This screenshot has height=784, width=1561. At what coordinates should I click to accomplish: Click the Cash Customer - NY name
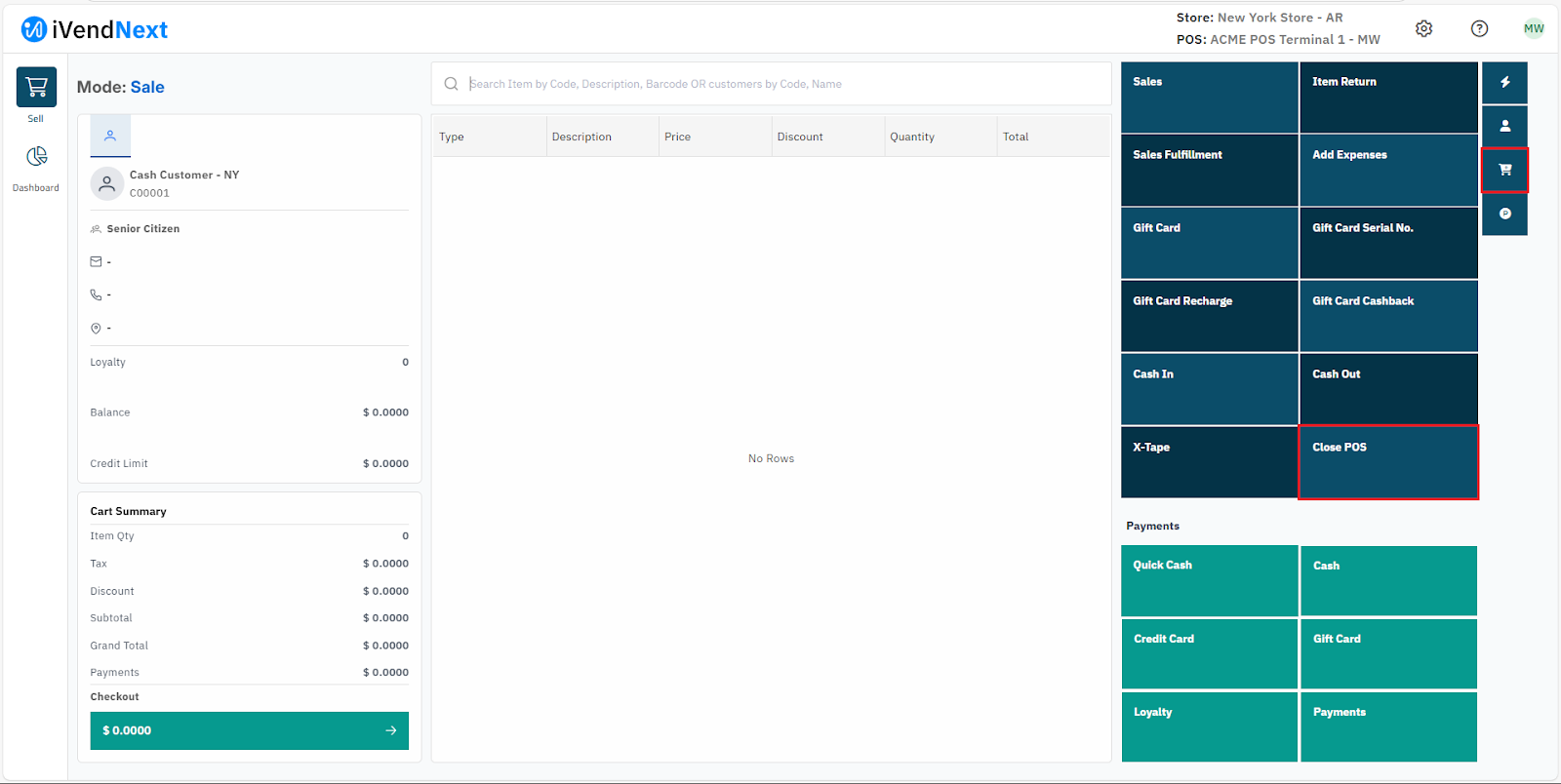(184, 176)
